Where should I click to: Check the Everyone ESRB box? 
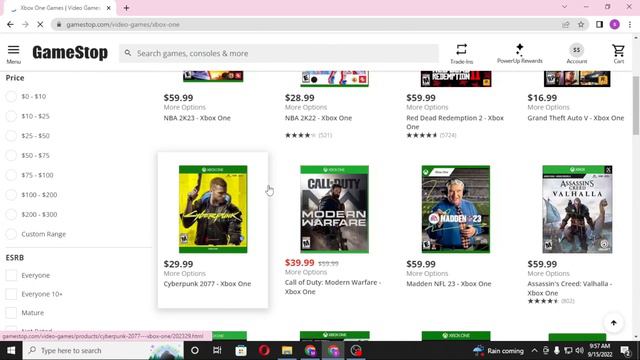click(11, 275)
